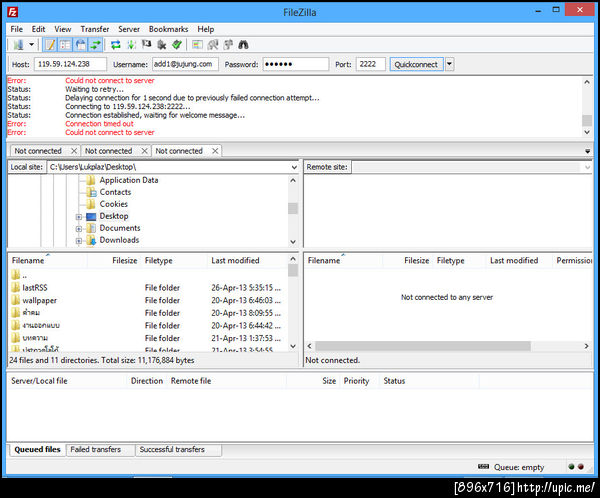Open the Transfer menu

pos(95,29)
